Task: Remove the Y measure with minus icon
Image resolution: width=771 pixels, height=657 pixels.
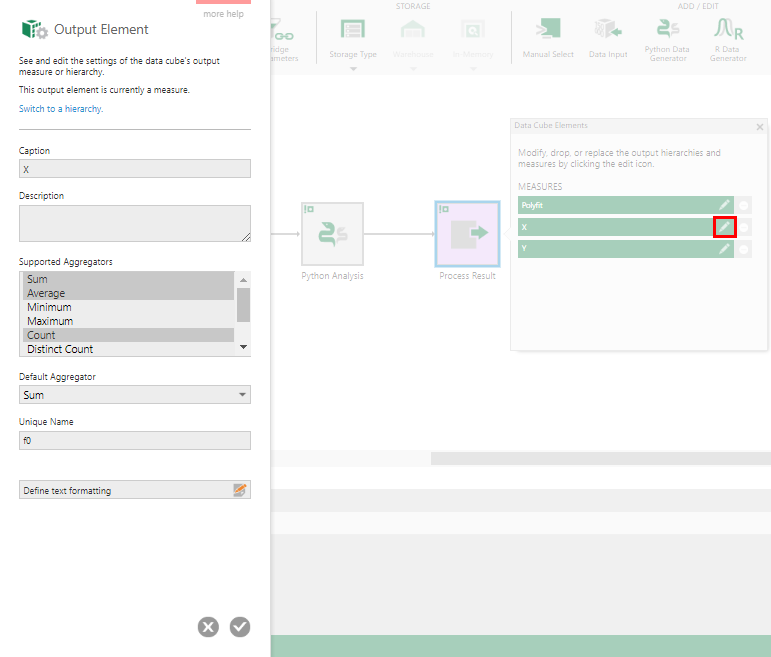Action: 744,249
